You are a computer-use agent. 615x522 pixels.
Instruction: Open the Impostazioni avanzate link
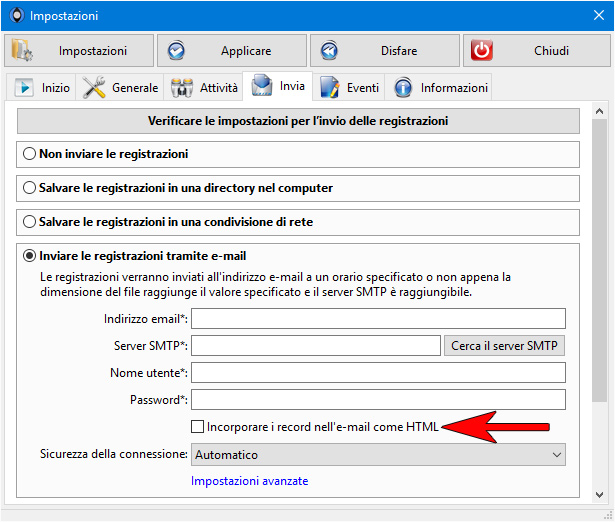249,481
